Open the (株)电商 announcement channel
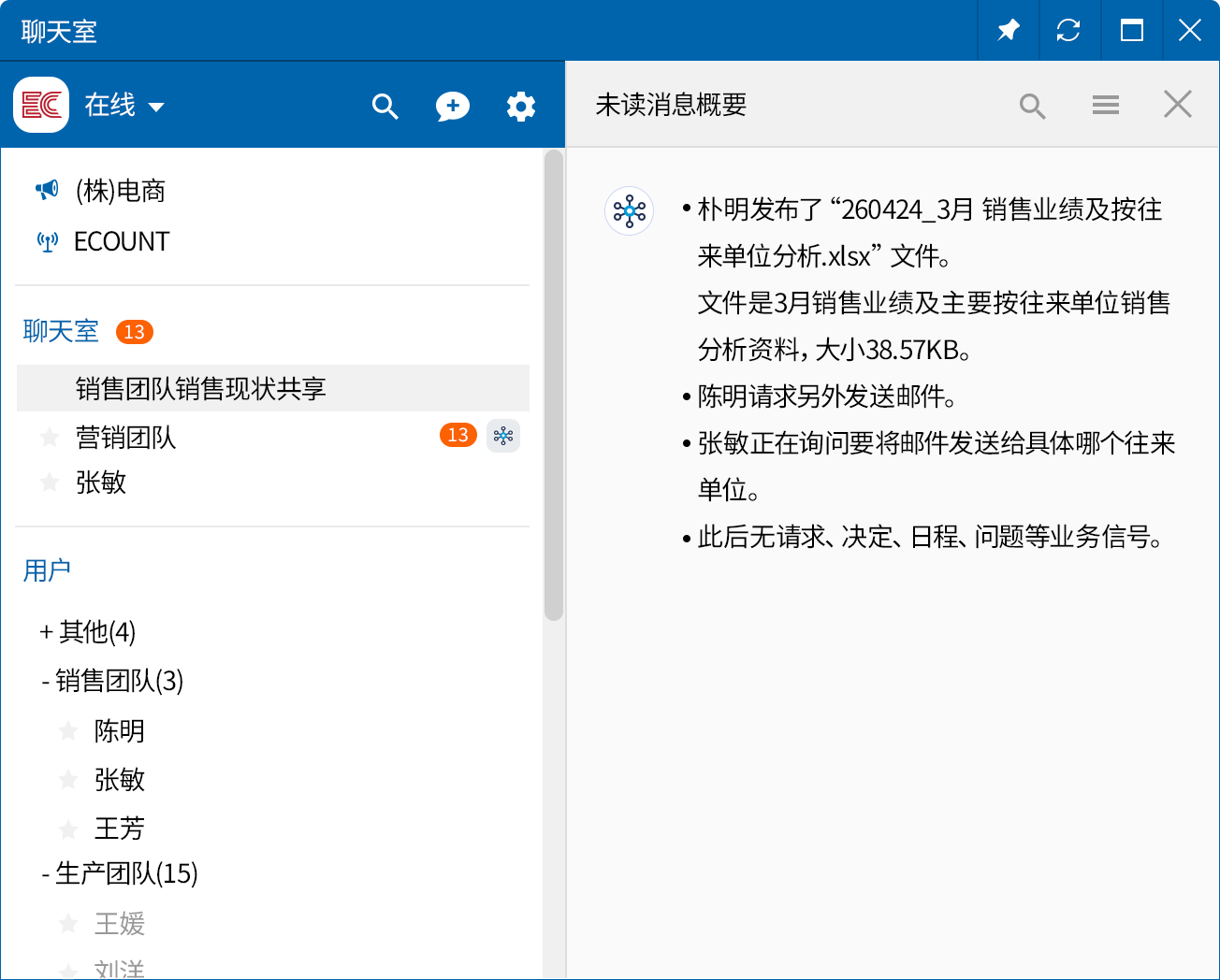1220x980 pixels. pos(121,191)
